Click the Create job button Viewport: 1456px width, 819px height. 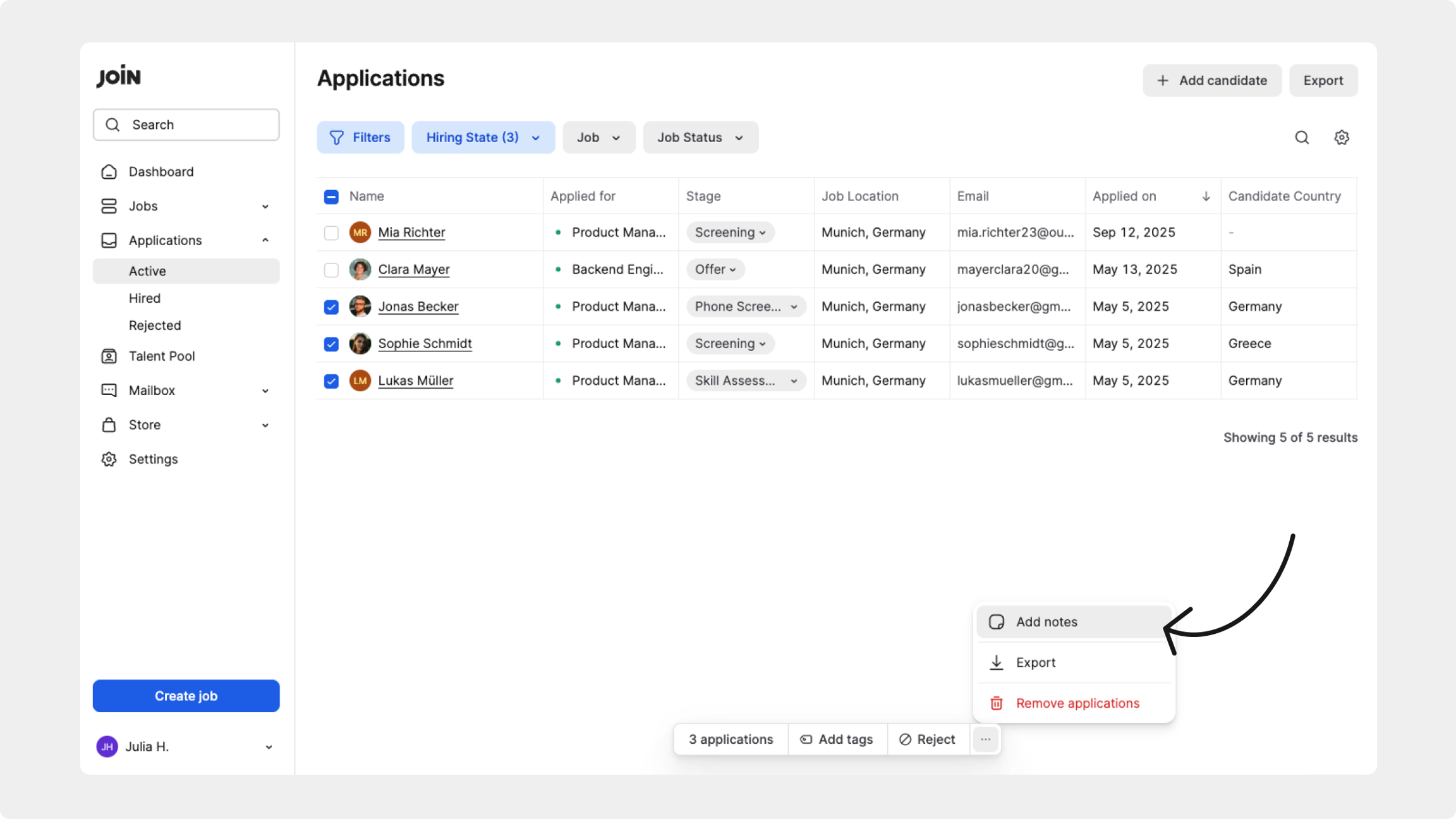[186, 696]
